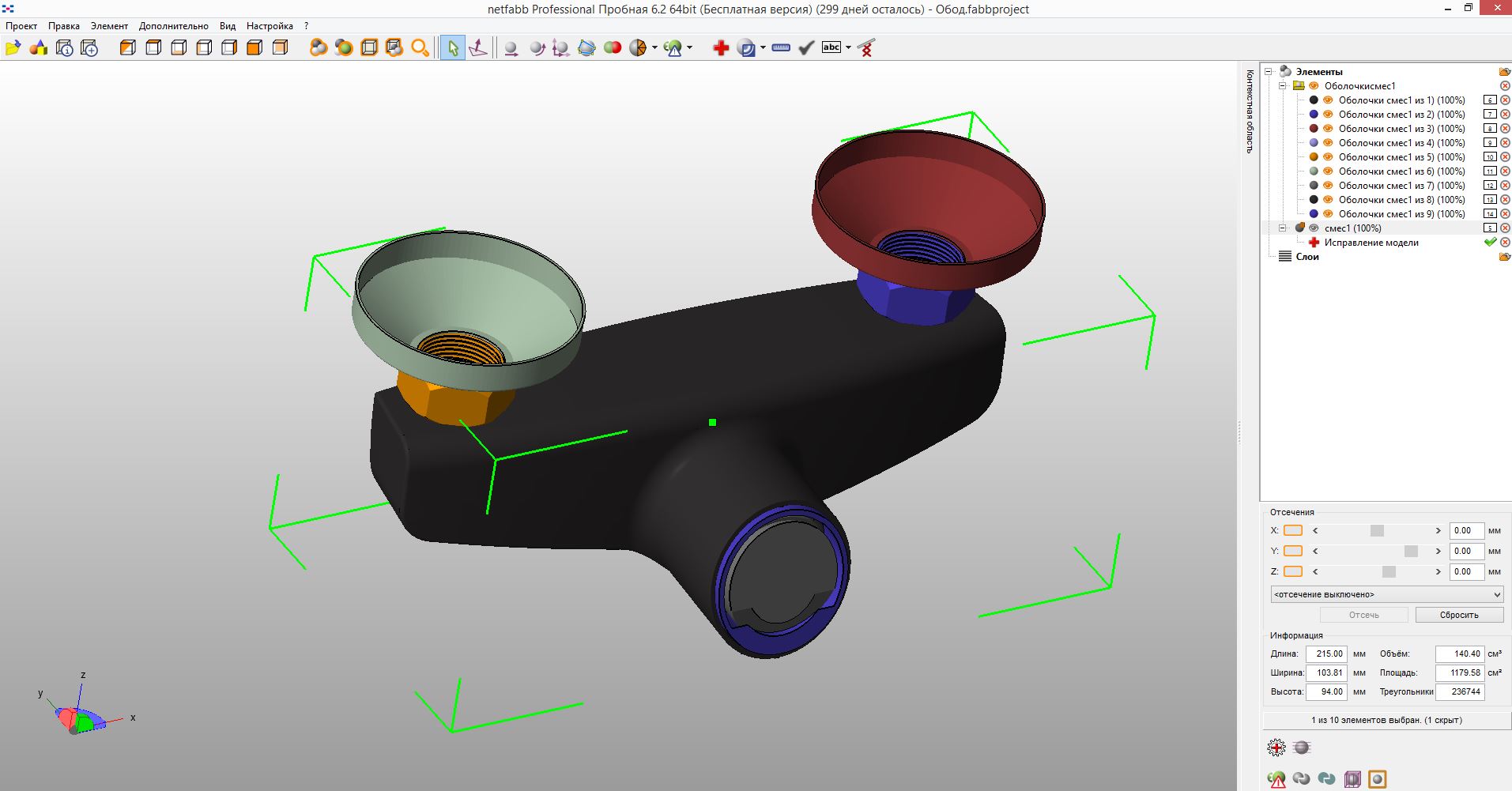Open dropdown arrow next to blue disc icon

pos(763,48)
